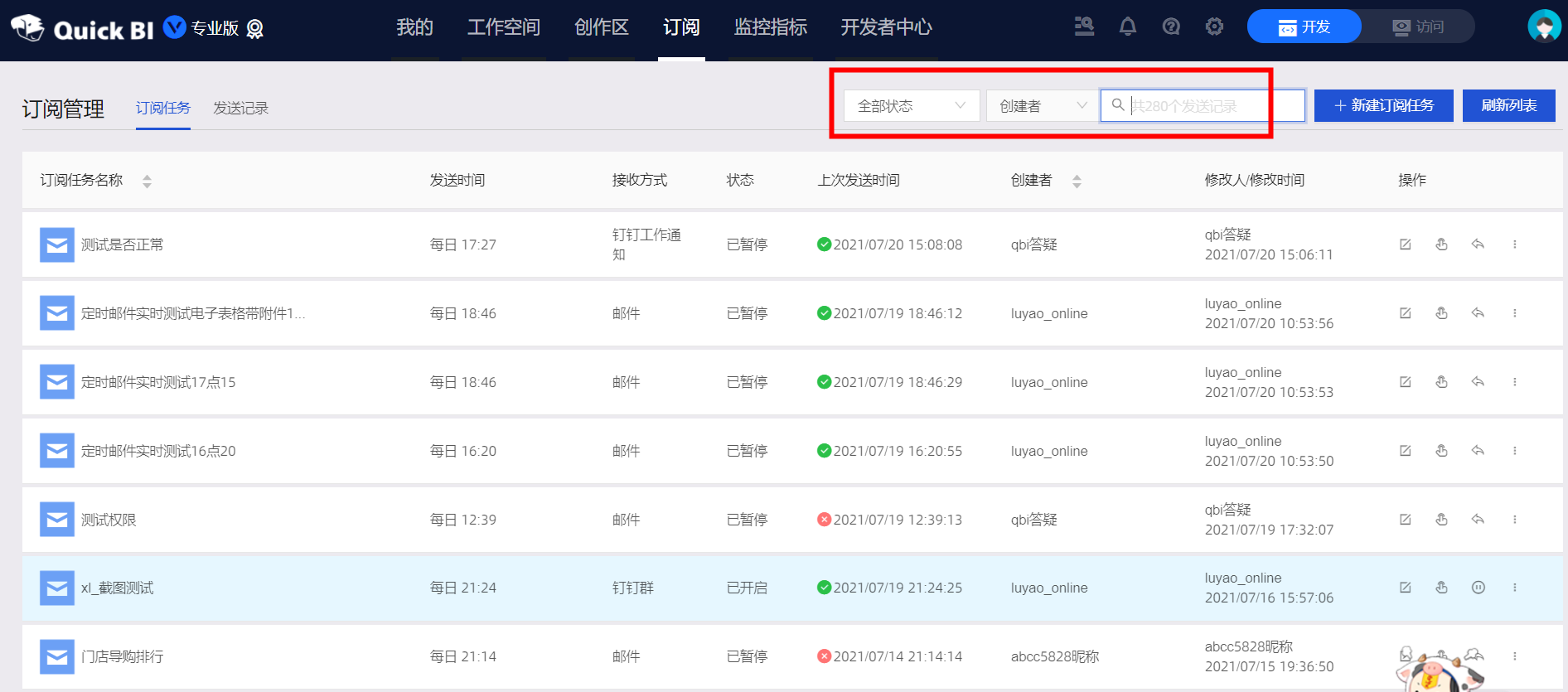Expand the 全部状态 dropdown

click(x=911, y=106)
